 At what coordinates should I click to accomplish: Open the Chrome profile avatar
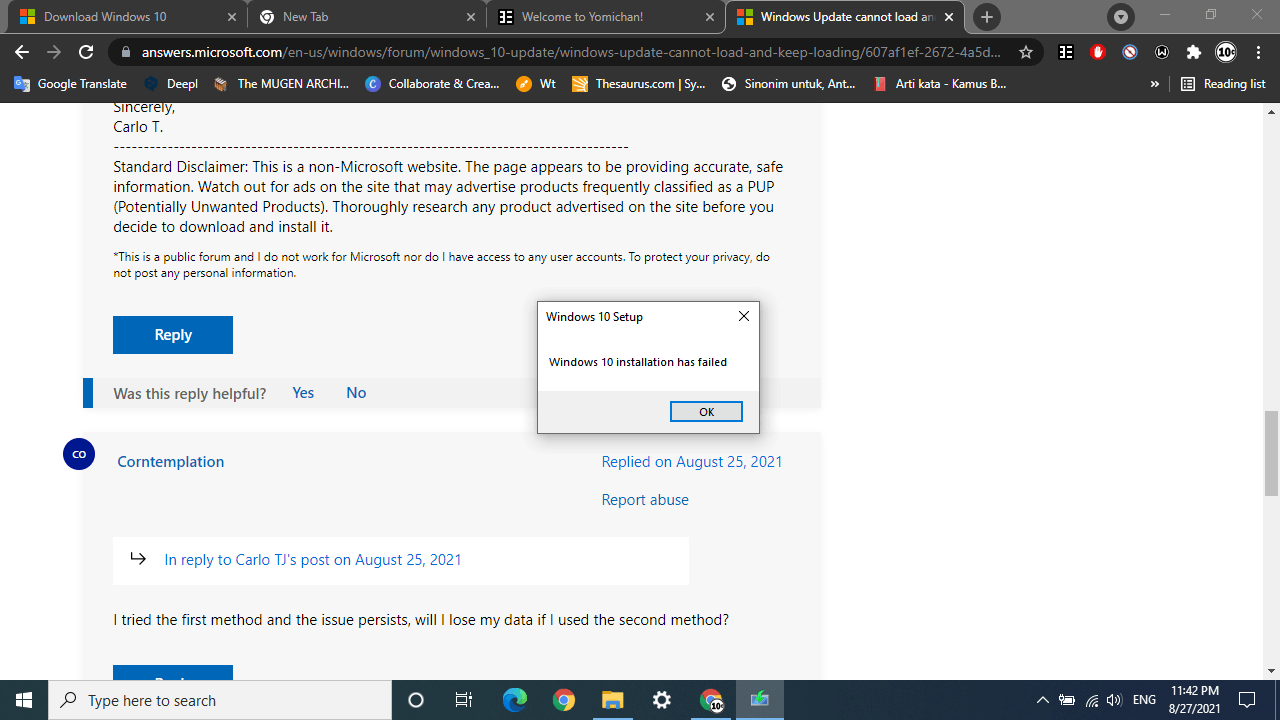click(x=1226, y=52)
